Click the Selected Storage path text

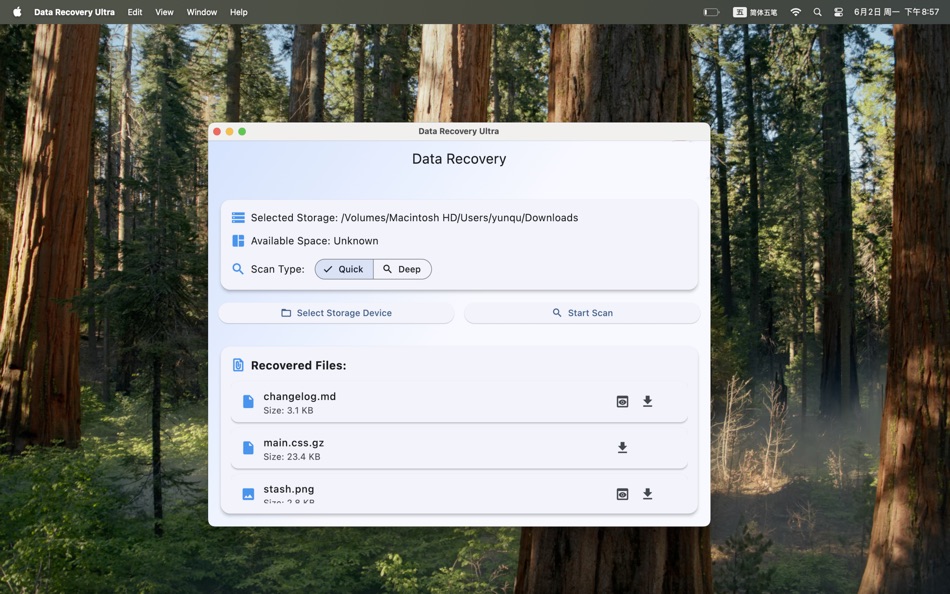point(414,218)
